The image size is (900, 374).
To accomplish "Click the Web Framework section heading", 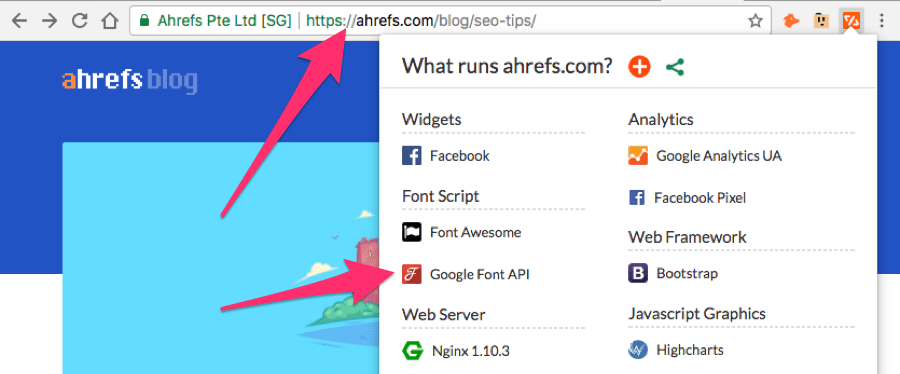I will pyautogui.click(x=687, y=237).
